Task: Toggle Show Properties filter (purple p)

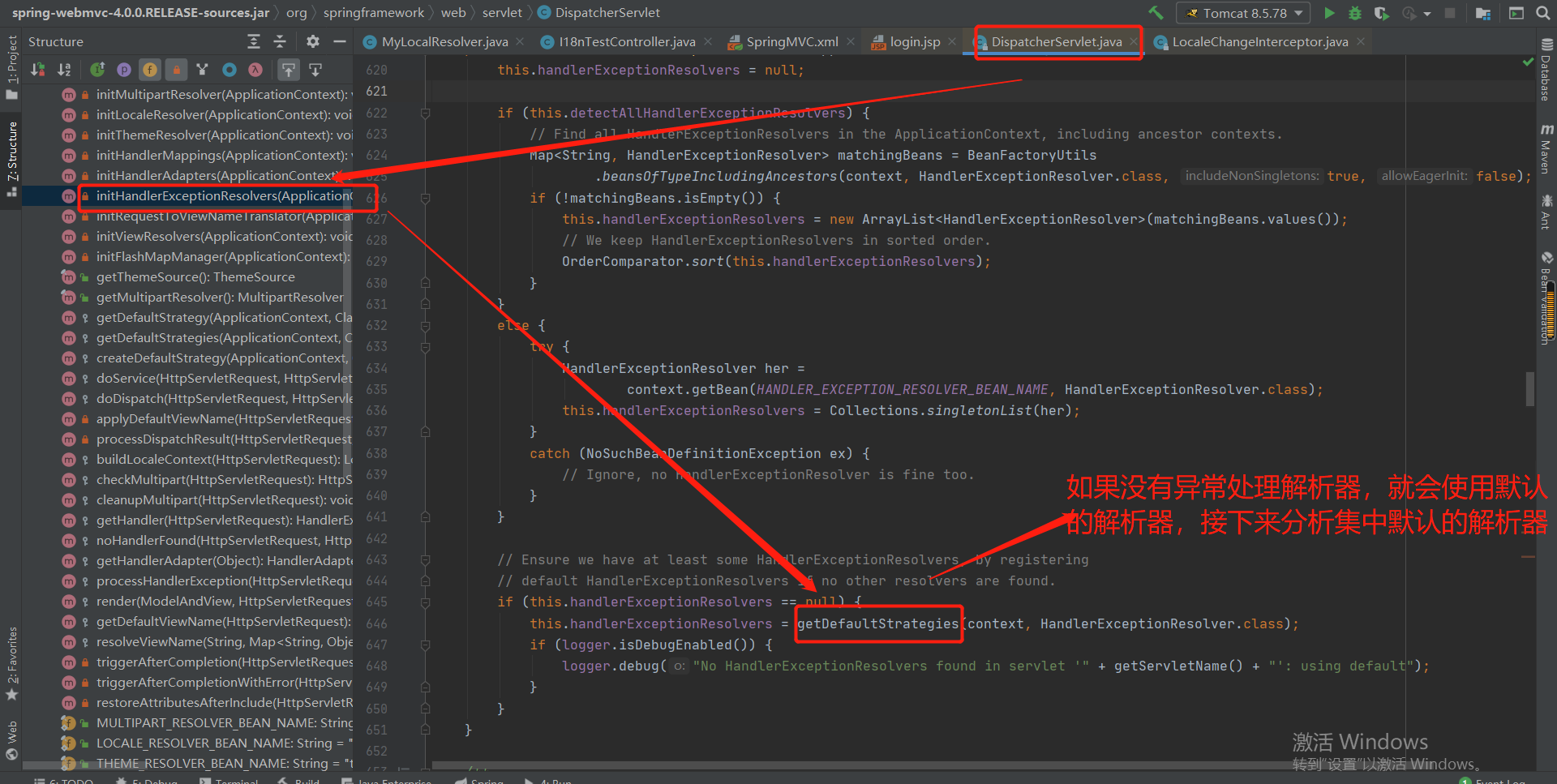Action: click(124, 70)
